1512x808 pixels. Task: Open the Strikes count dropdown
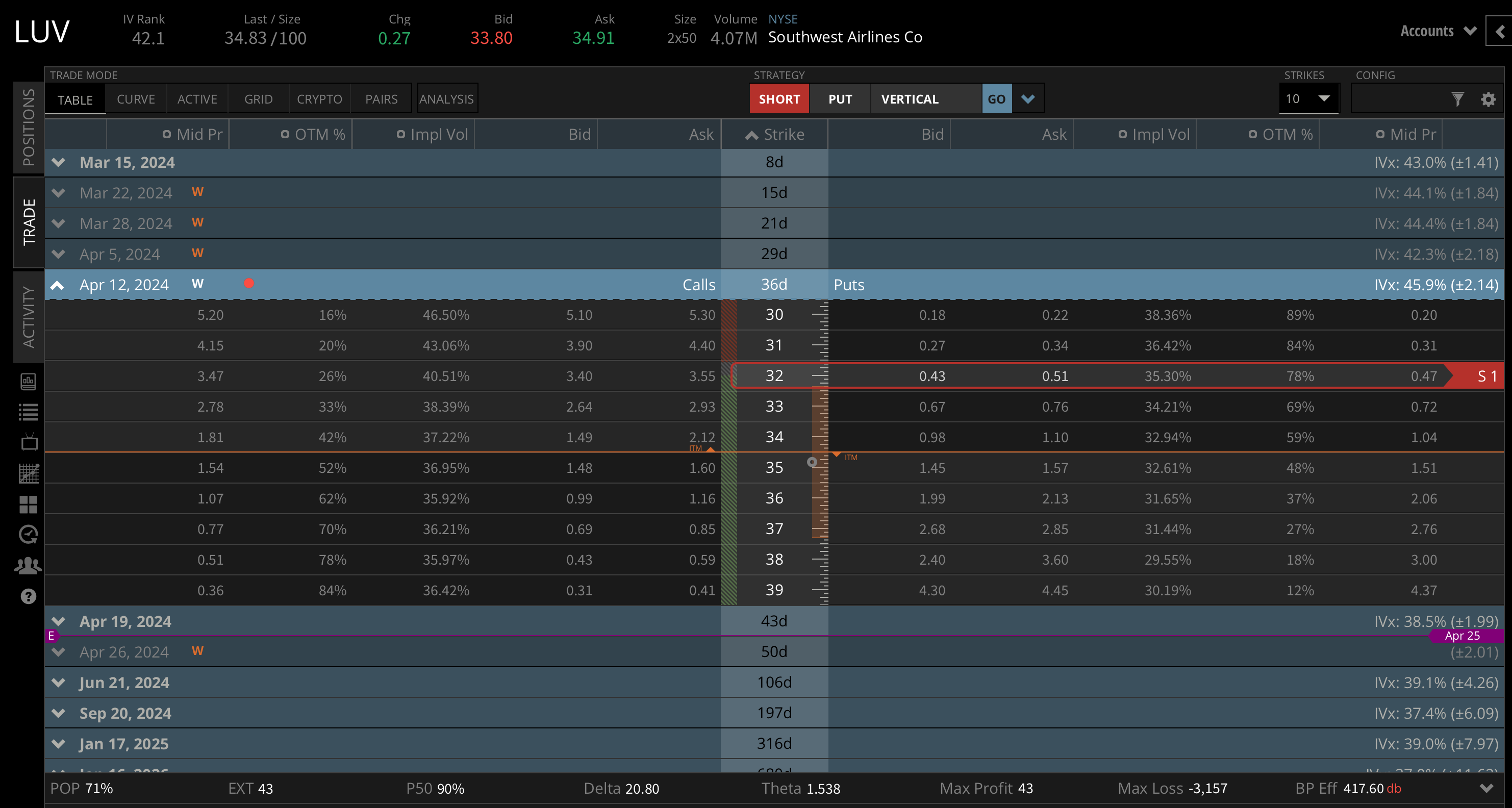1308,99
